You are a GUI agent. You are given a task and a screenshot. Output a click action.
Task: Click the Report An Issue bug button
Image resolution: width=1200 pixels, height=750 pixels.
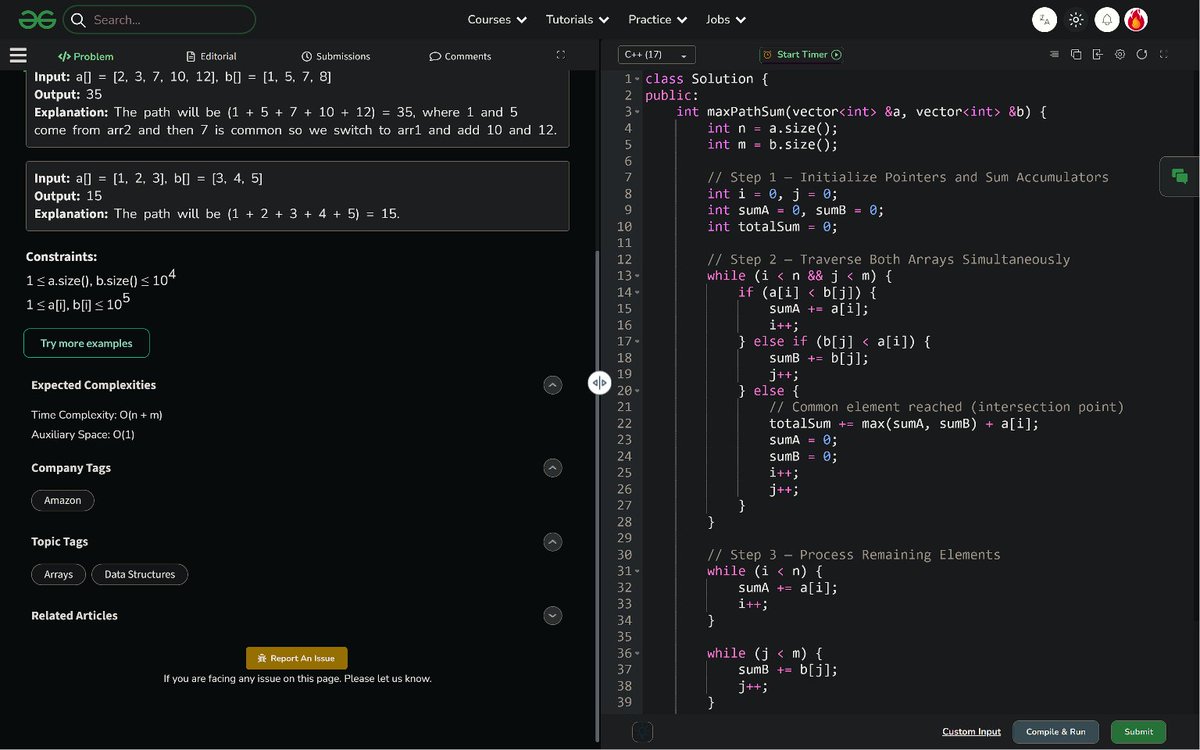[297, 658]
